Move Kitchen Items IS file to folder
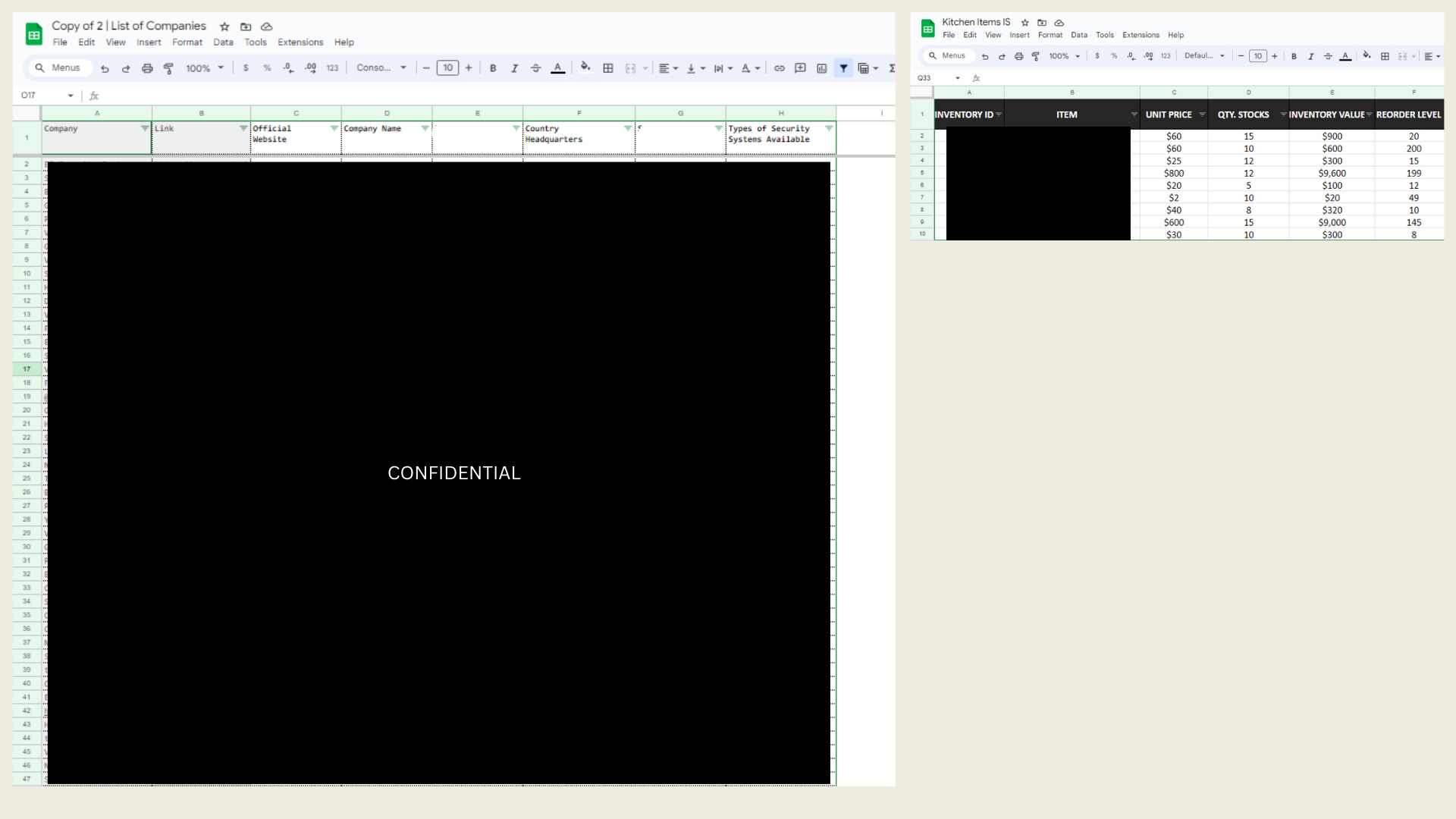The height and width of the screenshot is (819, 1456). coord(1042,23)
